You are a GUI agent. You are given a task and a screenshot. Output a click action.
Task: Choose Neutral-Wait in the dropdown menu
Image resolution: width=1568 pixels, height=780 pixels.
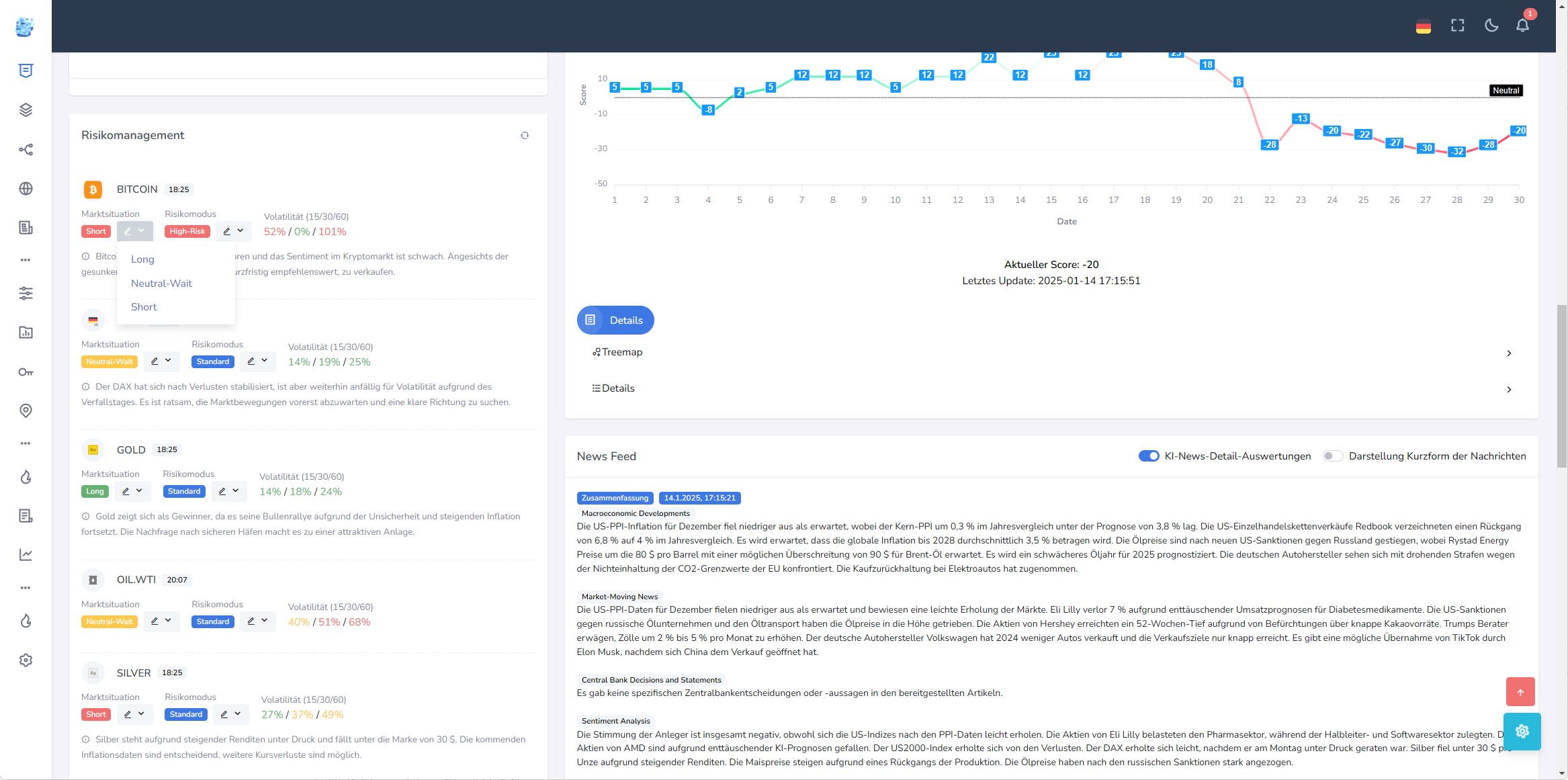coord(161,284)
